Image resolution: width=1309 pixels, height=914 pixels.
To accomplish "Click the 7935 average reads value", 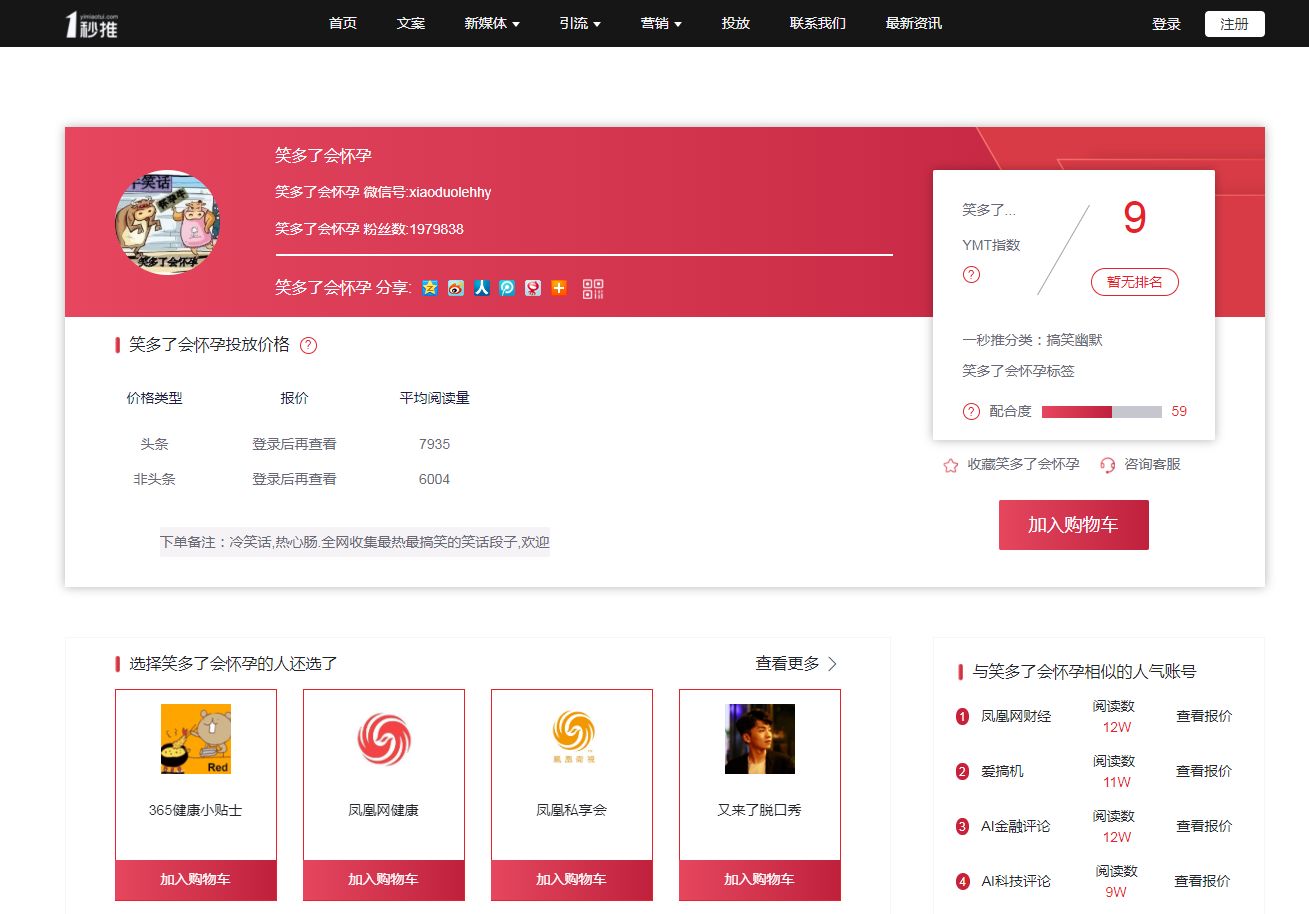I will coord(434,444).
